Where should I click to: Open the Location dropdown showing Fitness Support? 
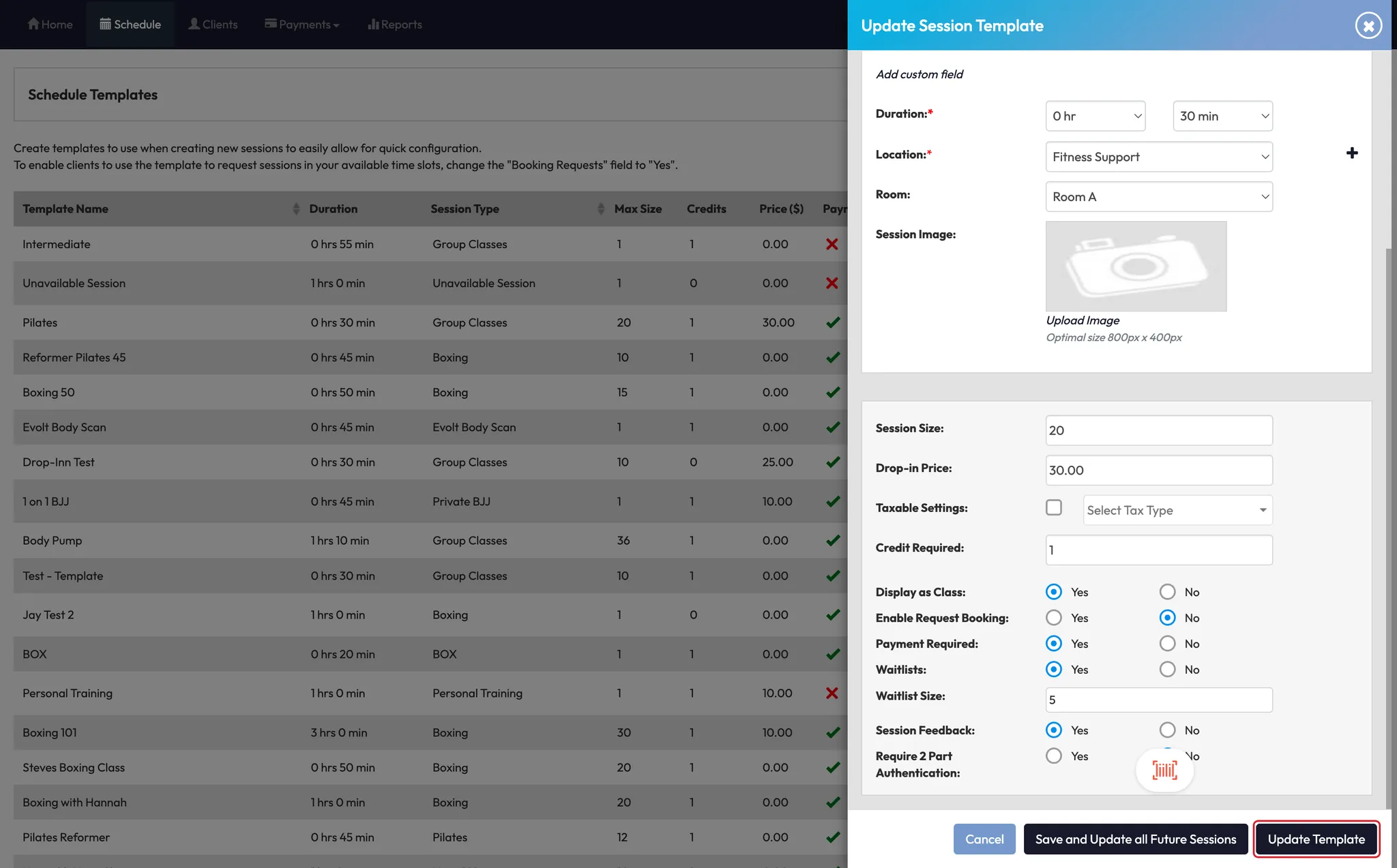point(1158,157)
